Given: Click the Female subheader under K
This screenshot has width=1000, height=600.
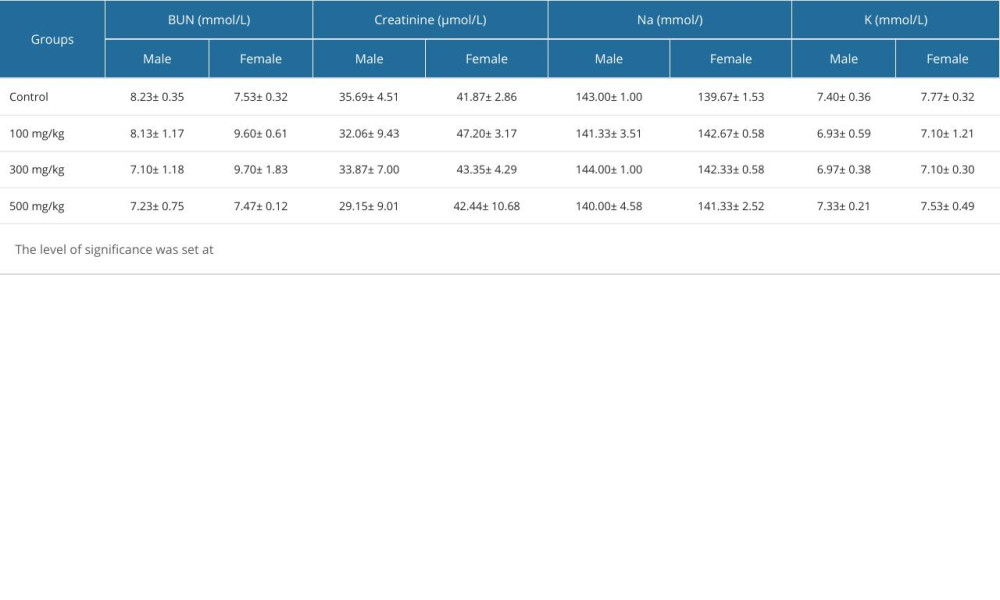Looking at the screenshot, I should point(947,59).
